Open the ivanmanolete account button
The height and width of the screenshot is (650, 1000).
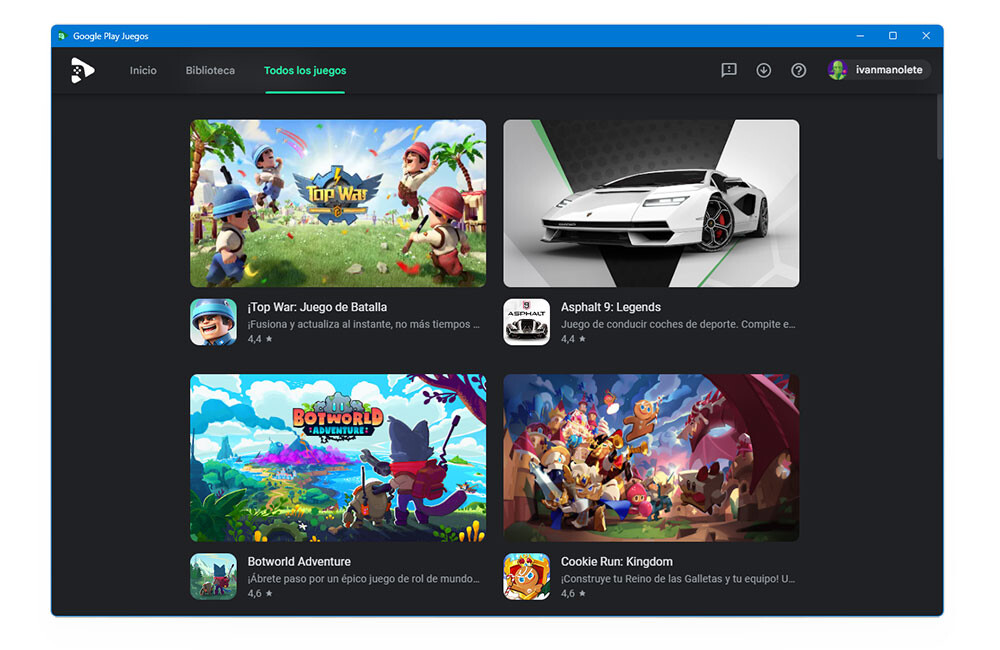click(878, 70)
